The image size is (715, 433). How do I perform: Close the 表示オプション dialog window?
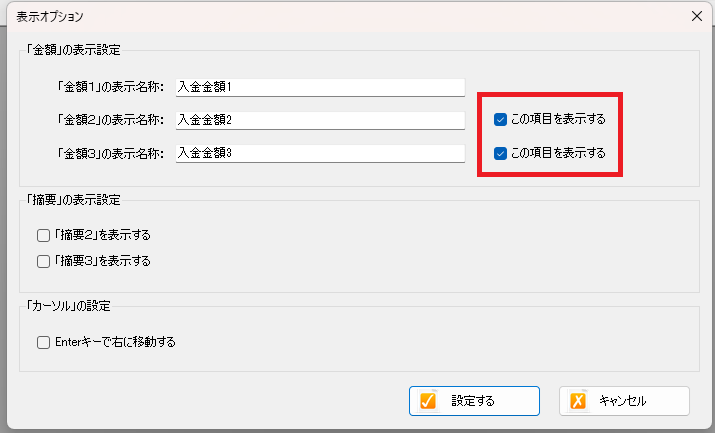point(696,16)
